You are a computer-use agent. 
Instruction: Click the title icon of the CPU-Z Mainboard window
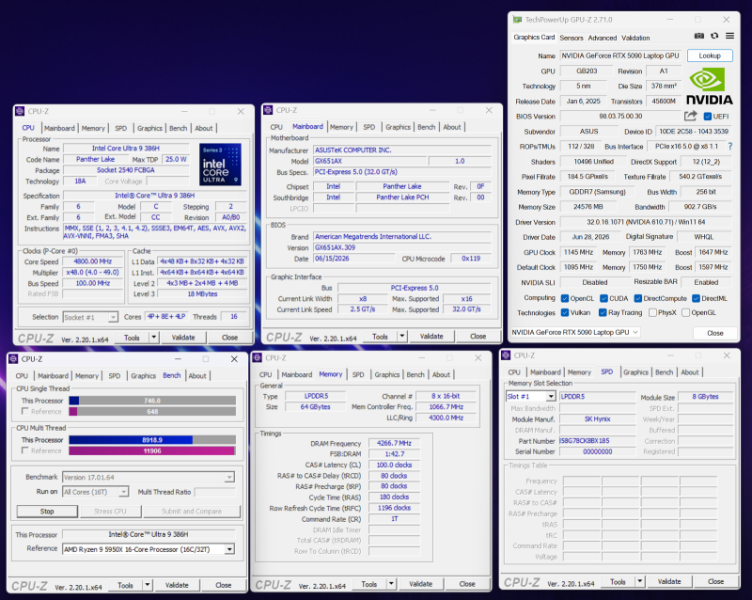(x=268, y=110)
